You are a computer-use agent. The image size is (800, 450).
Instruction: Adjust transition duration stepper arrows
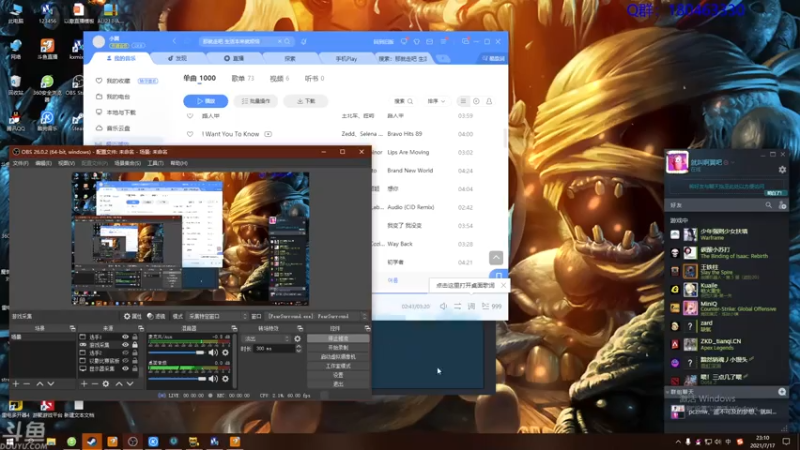click(298, 348)
